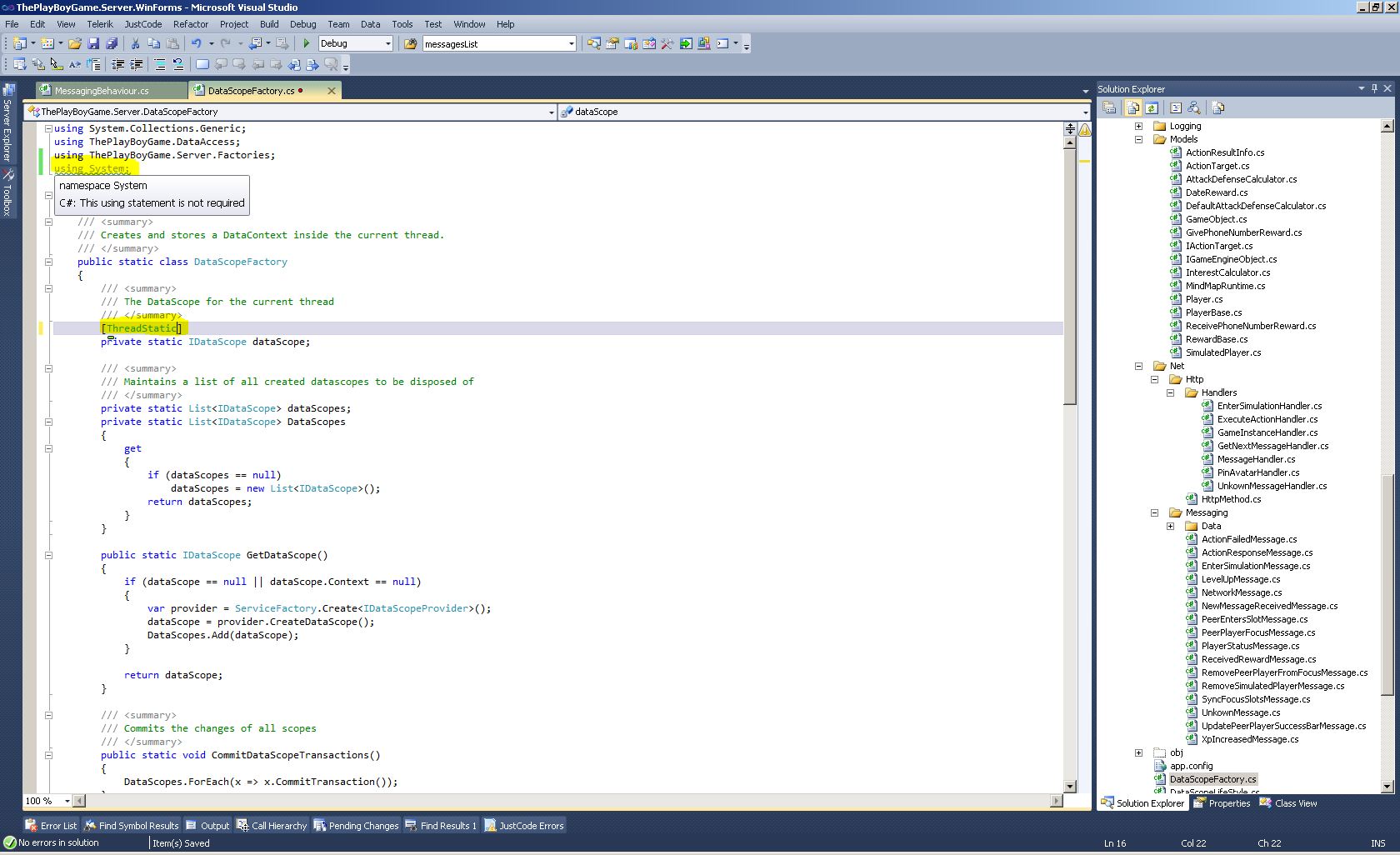Click the Open File folder icon
Image resolution: width=1400 pixels, height=855 pixels.
click(x=75, y=43)
